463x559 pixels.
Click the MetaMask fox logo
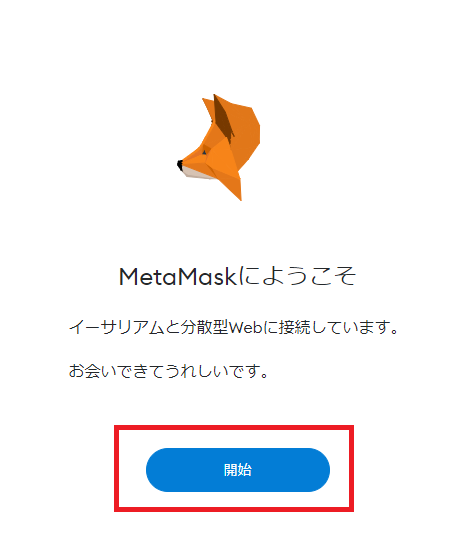(x=219, y=147)
